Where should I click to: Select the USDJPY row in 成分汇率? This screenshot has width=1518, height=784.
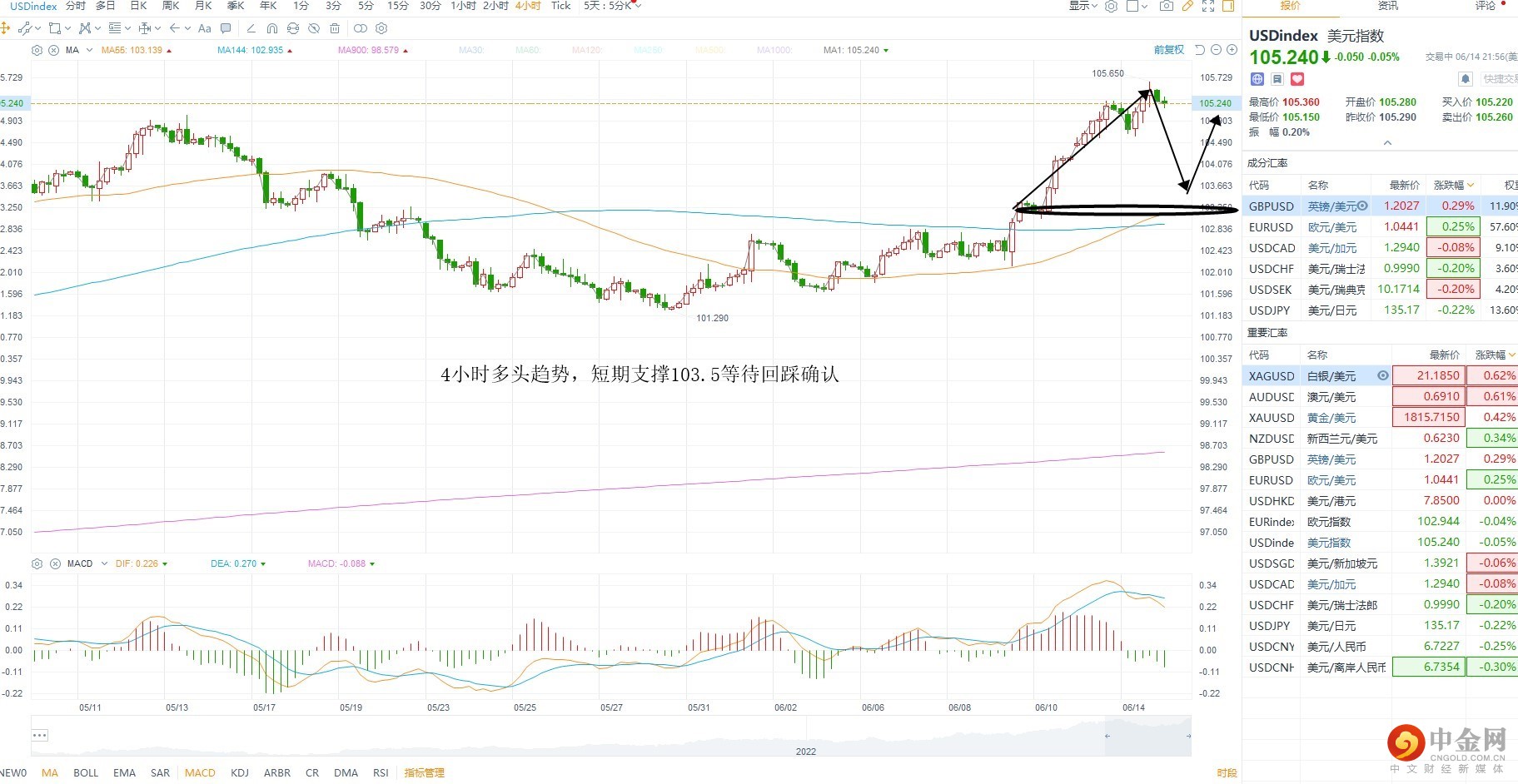tap(1380, 310)
